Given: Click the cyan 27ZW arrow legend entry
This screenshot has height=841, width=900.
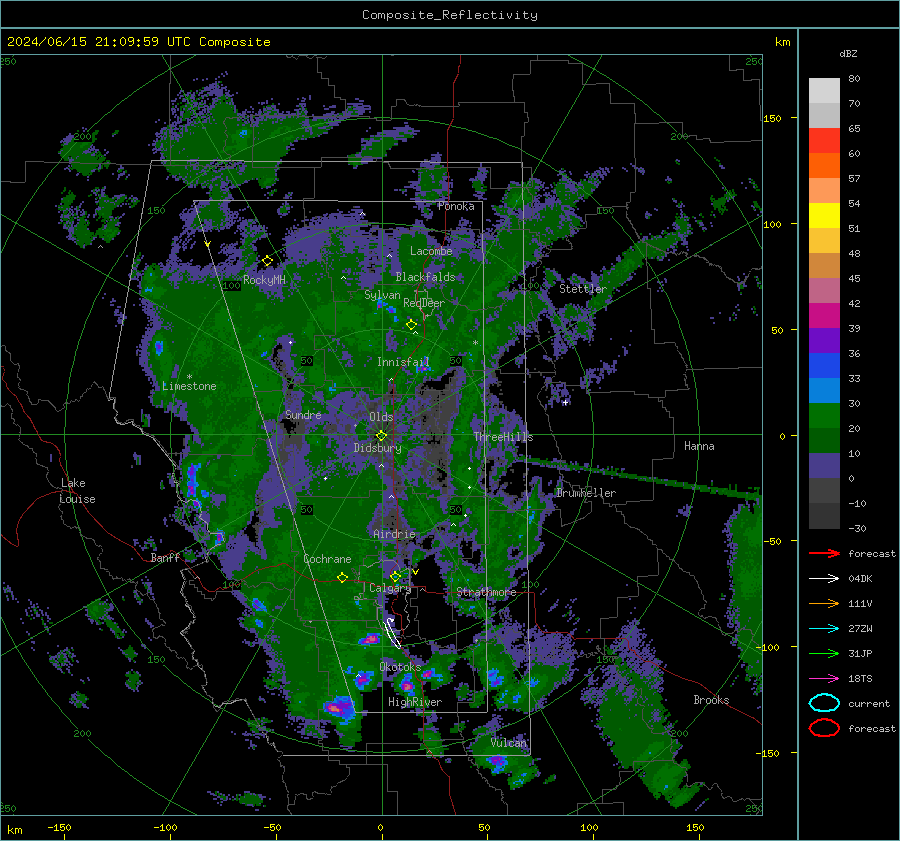Looking at the screenshot, I should 824,629.
